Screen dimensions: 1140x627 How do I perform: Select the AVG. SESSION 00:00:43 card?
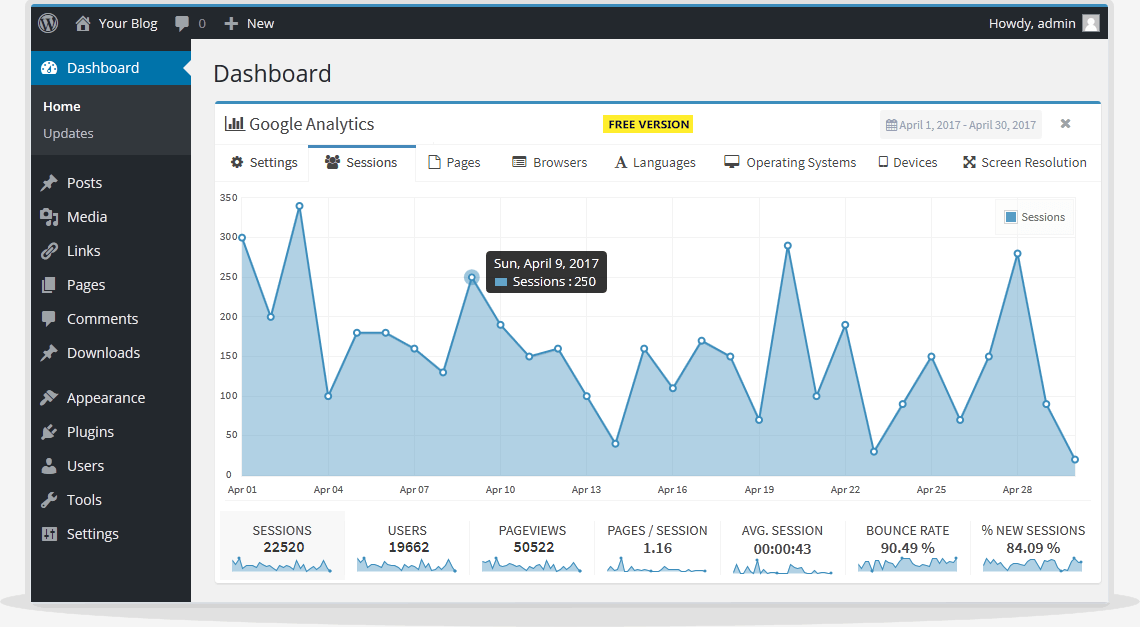(782, 546)
